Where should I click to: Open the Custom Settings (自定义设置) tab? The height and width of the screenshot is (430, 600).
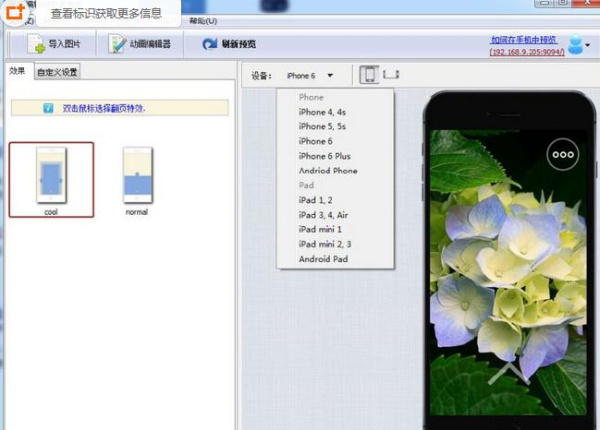57,72
